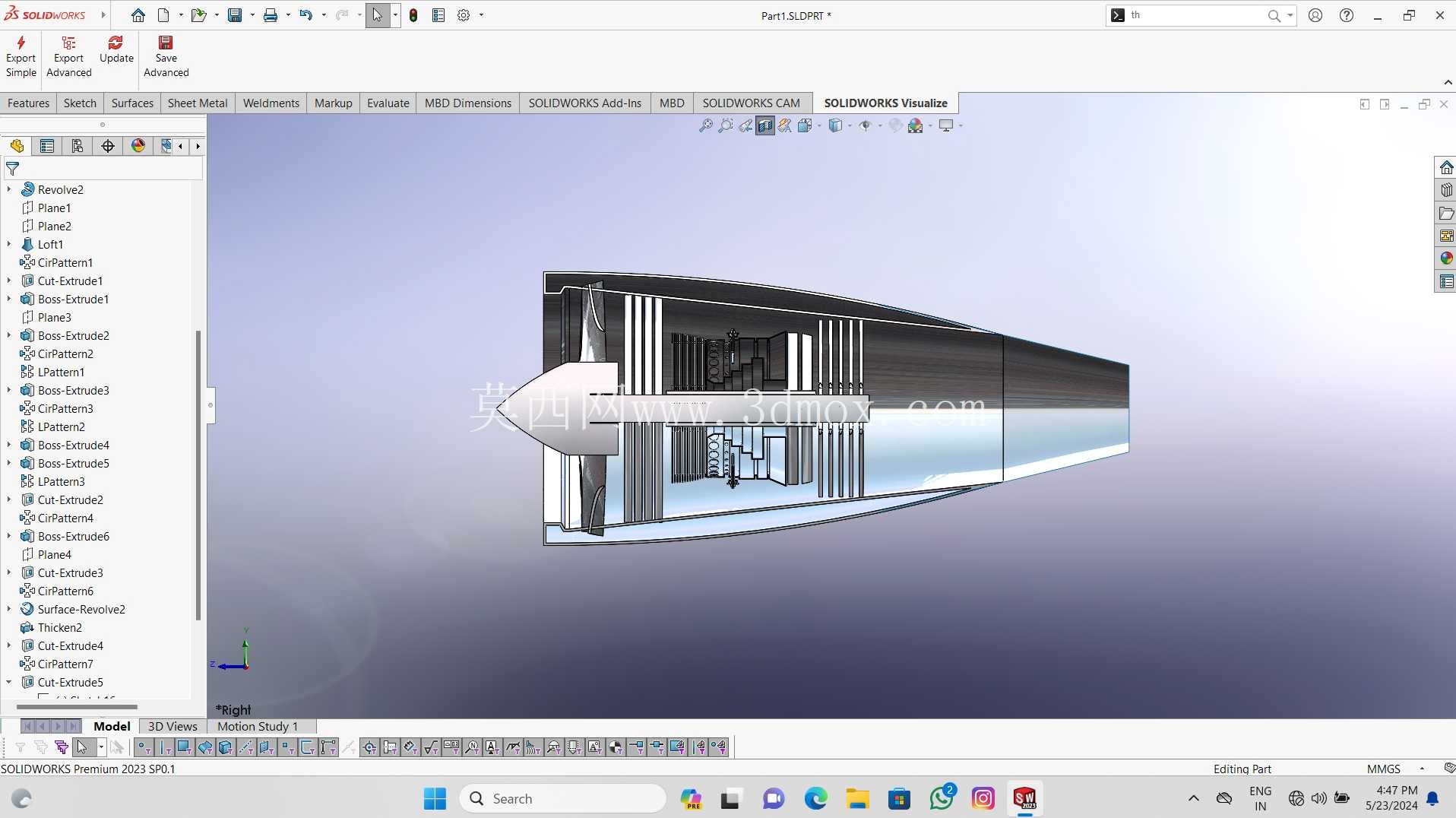1456x818 pixels.
Task: Expand the Loft1 feature node
Action: pyautogui.click(x=9, y=244)
